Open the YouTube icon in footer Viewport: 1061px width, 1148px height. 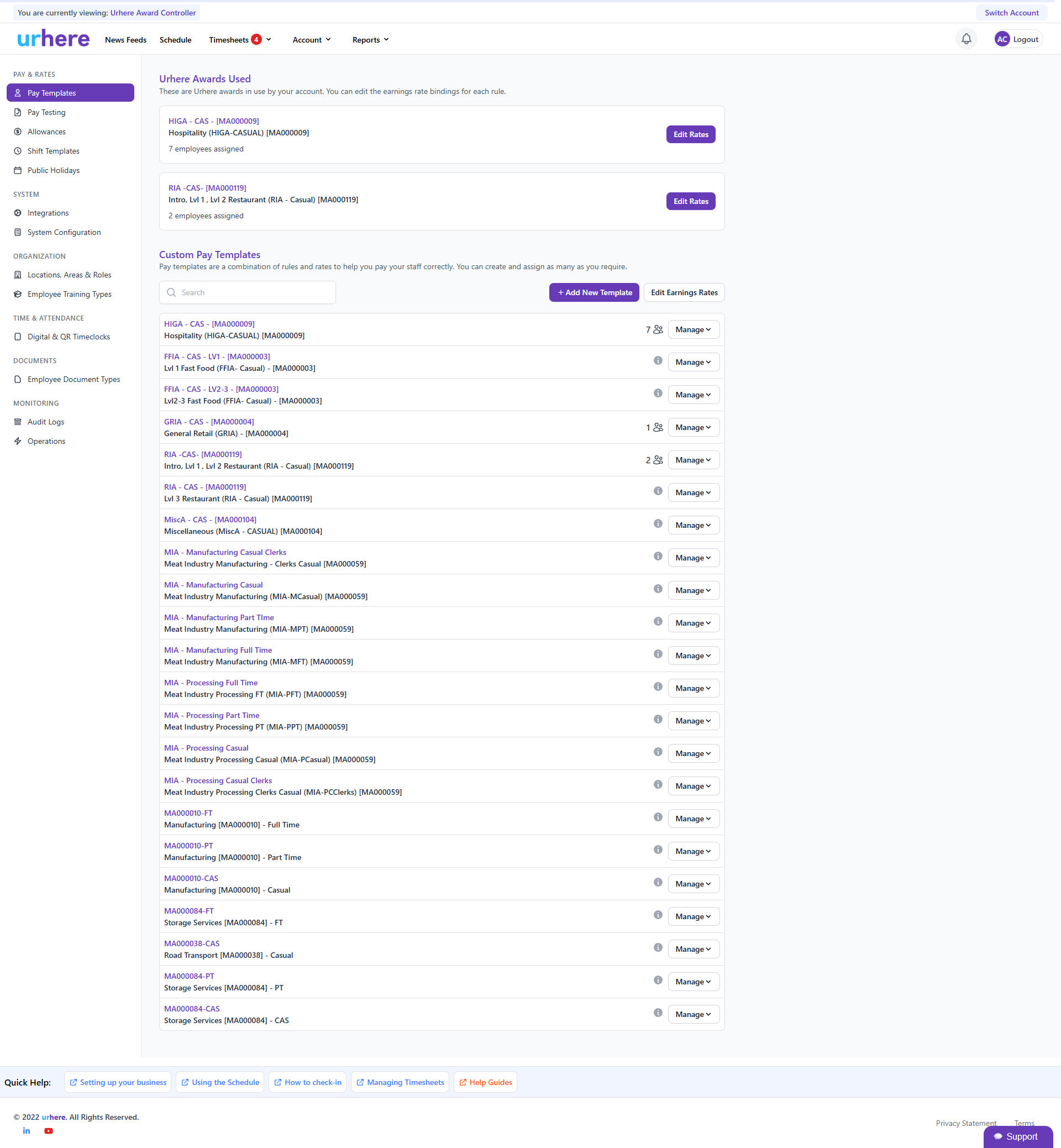point(49,1130)
